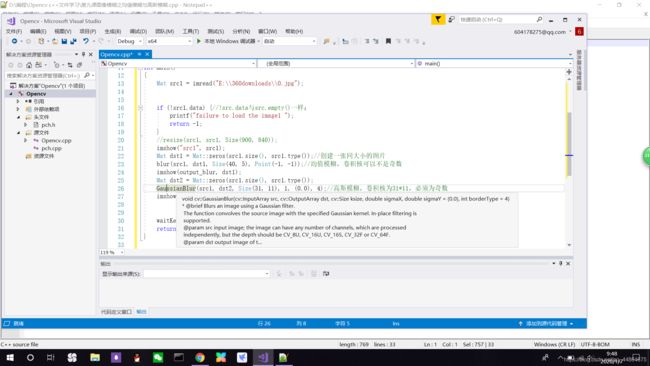Click the Undo arrow in the toolbar
The image size is (650, 366).
tap(86, 41)
